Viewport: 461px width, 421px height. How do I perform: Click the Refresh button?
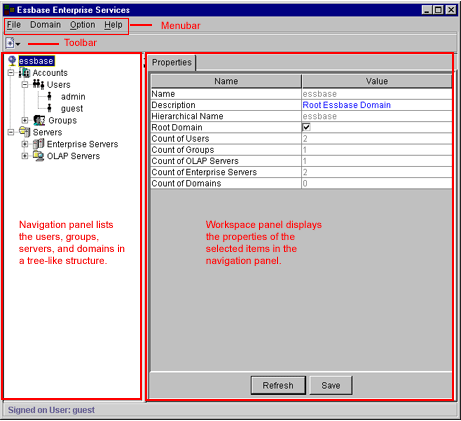point(278,385)
